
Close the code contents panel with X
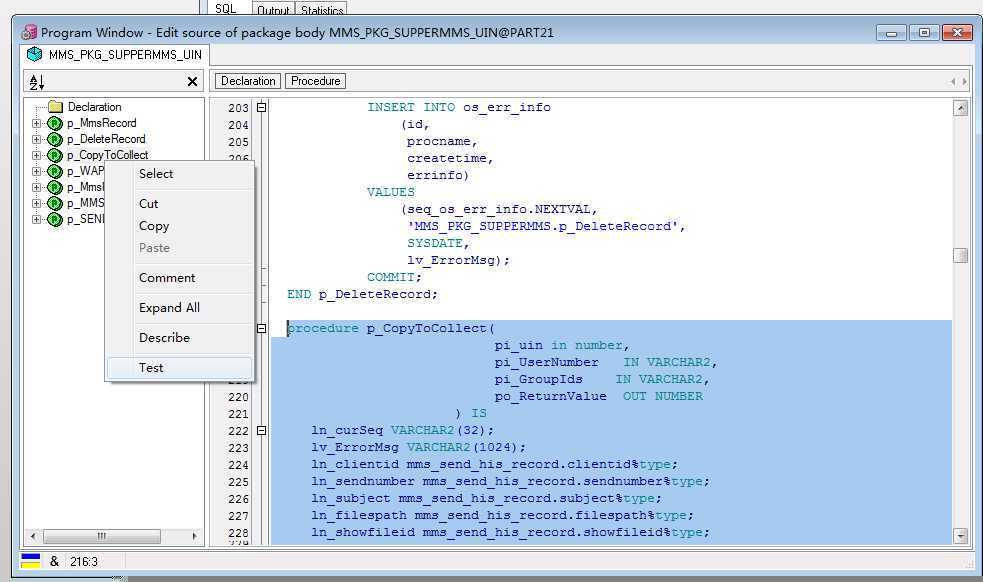coord(192,82)
